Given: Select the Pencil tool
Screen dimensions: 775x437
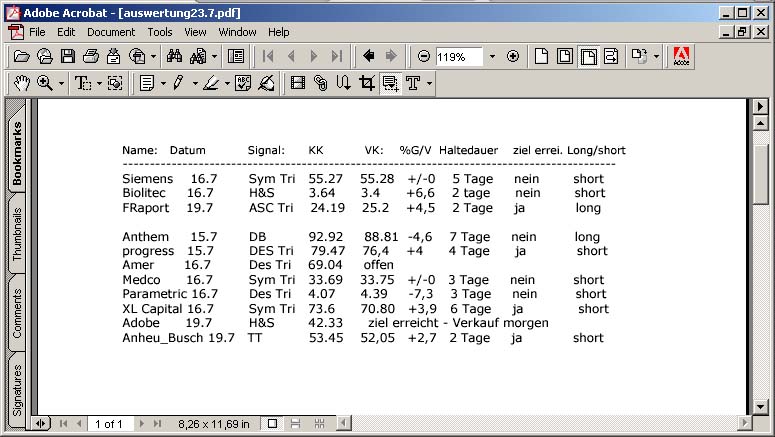Looking at the screenshot, I should tap(179, 83).
